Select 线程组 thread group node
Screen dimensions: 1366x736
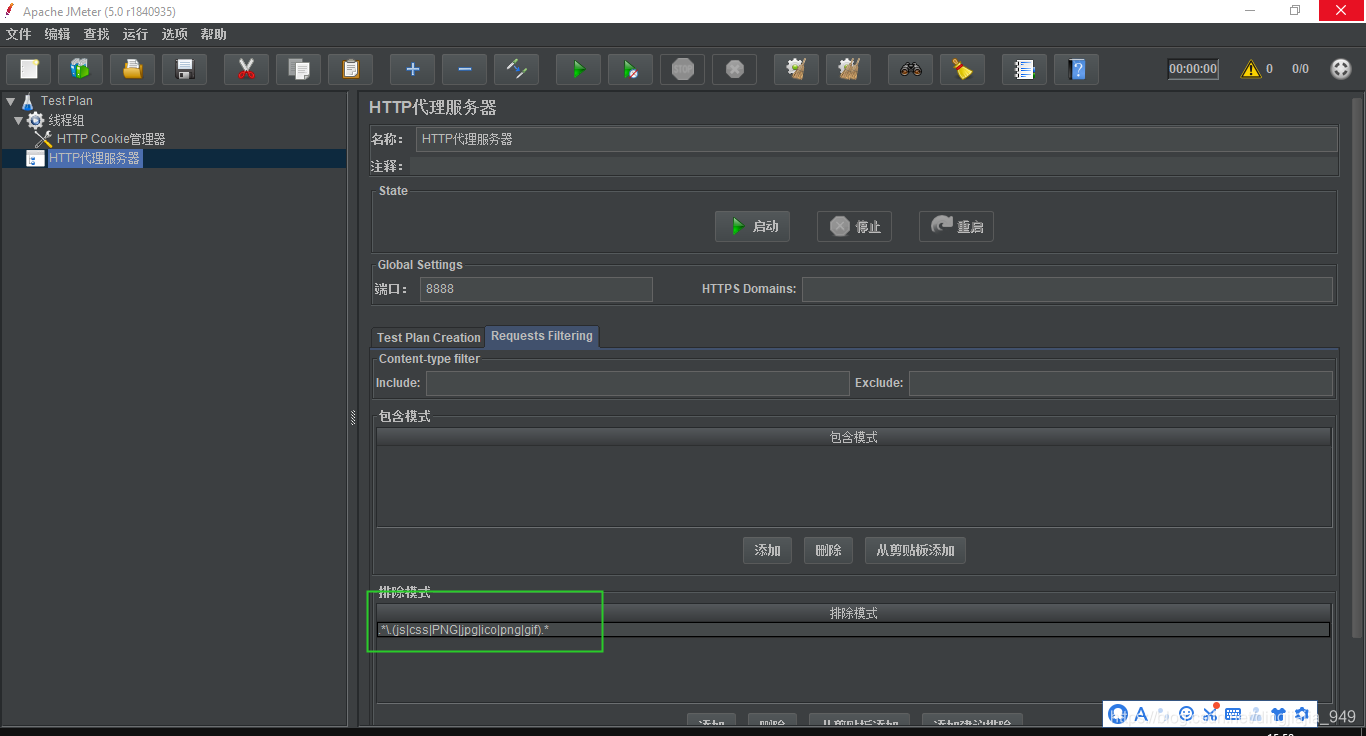(66, 120)
